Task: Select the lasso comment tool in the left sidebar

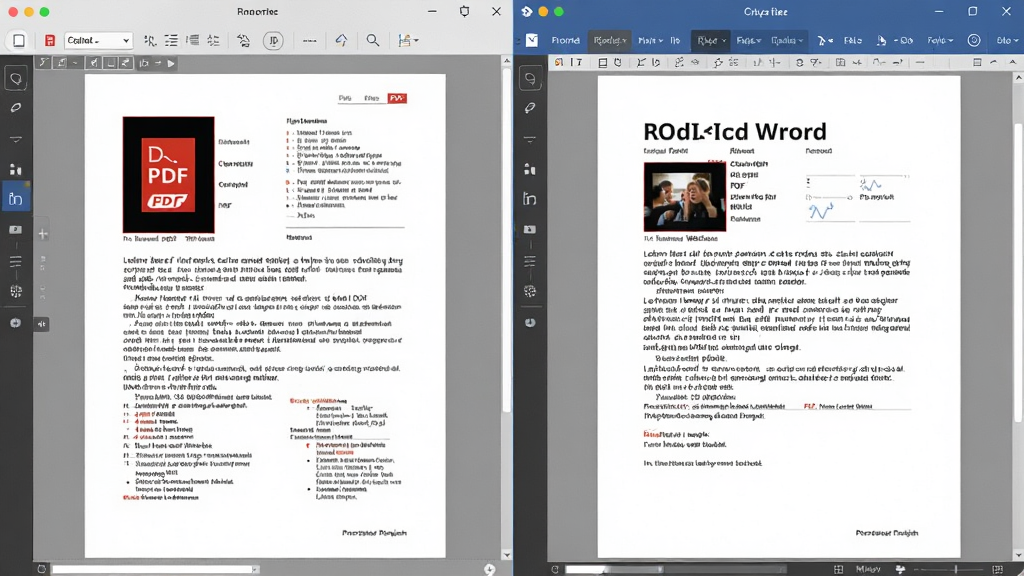Action: click(x=16, y=79)
